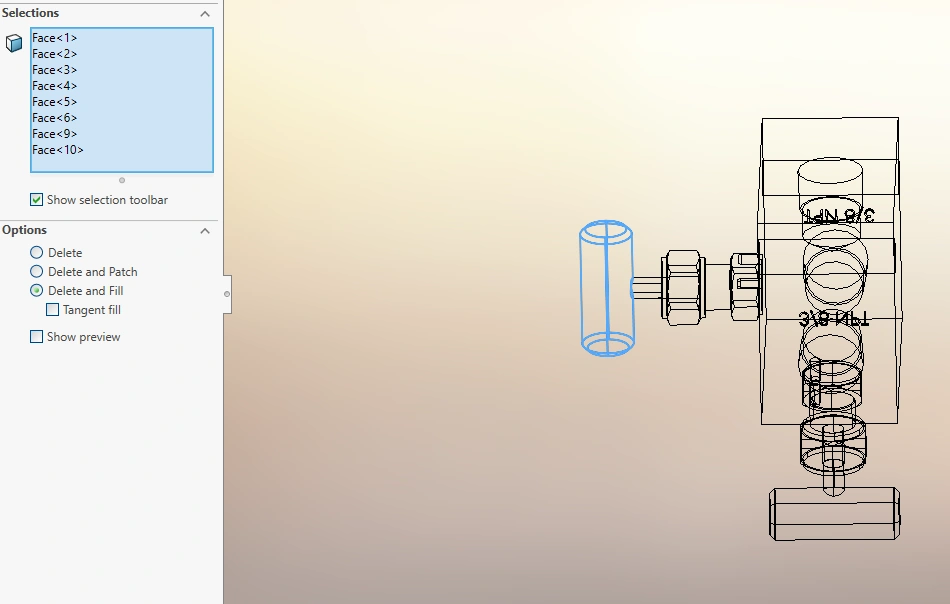950x604 pixels.
Task: Click the face selection cube icon
Action: tap(13, 43)
